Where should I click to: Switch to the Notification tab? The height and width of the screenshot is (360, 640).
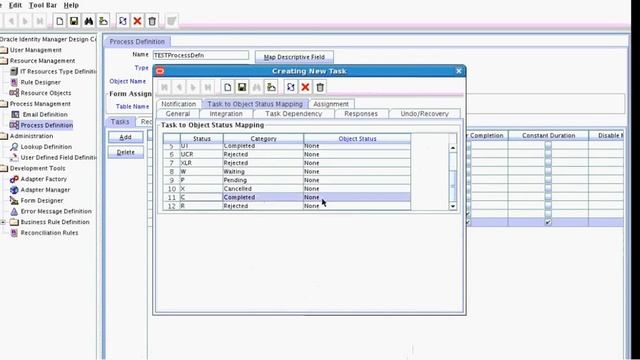coord(179,104)
